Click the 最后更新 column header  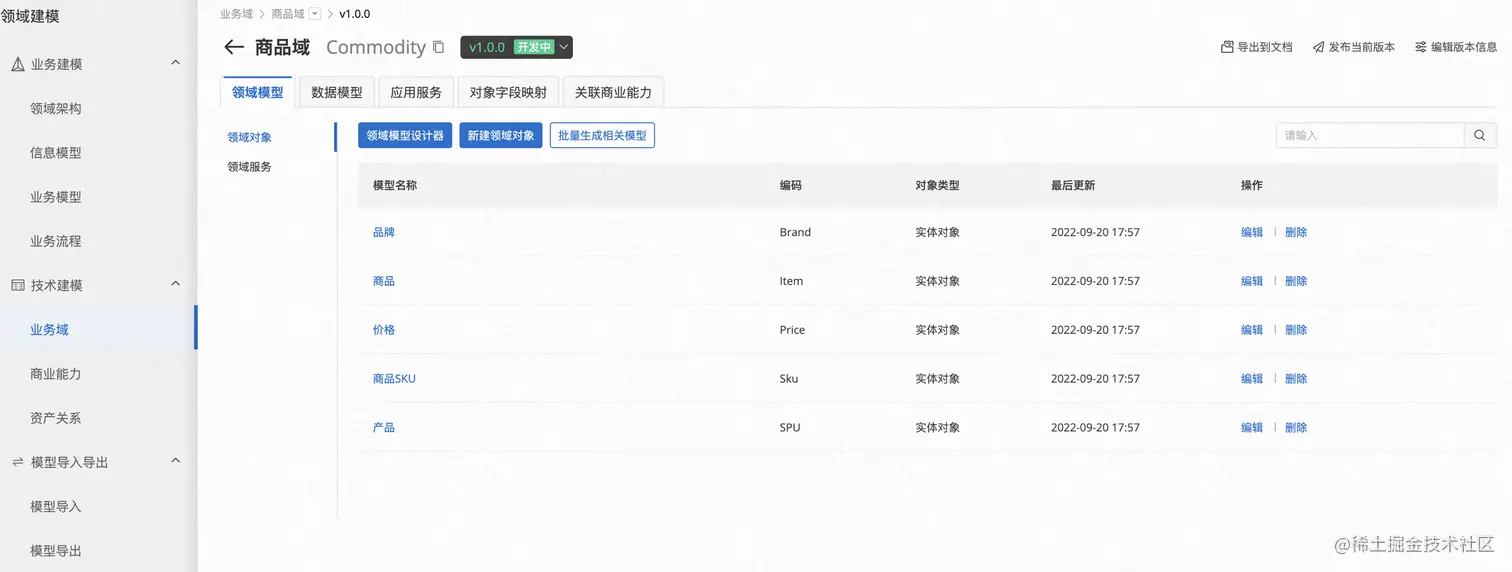[x=1073, y=186]
